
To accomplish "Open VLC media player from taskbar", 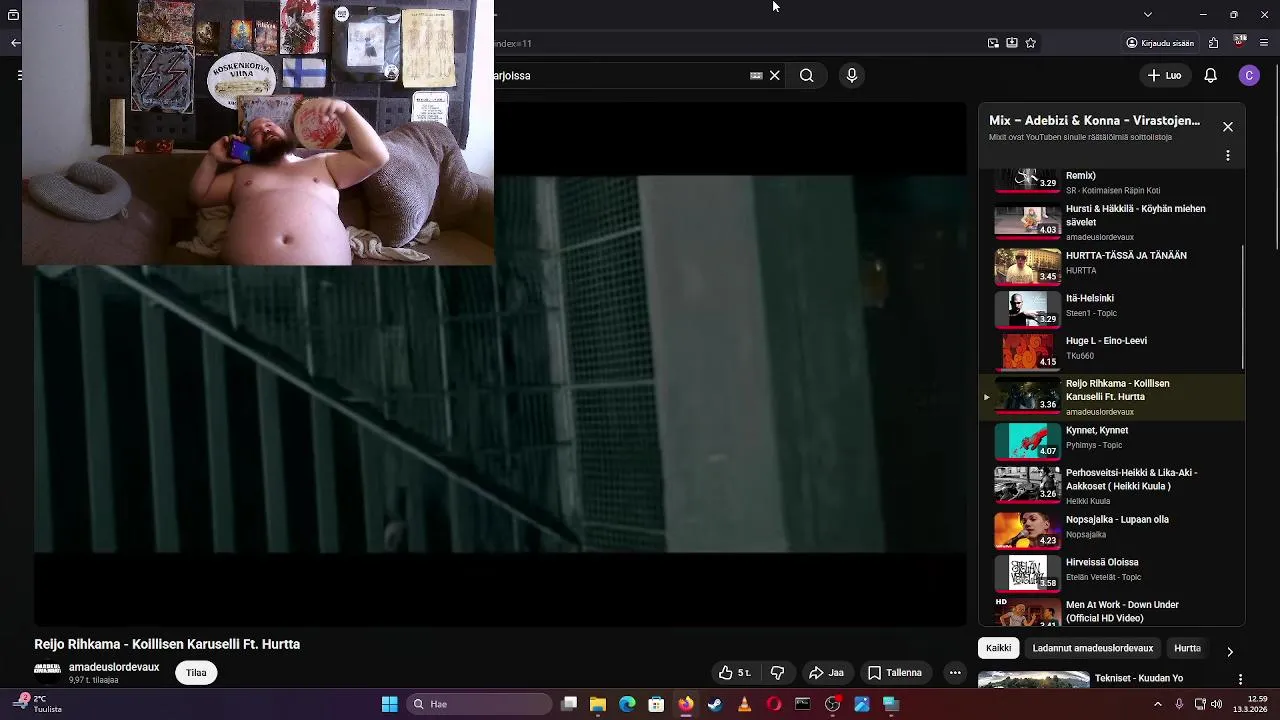I will [x=744, y=704].
